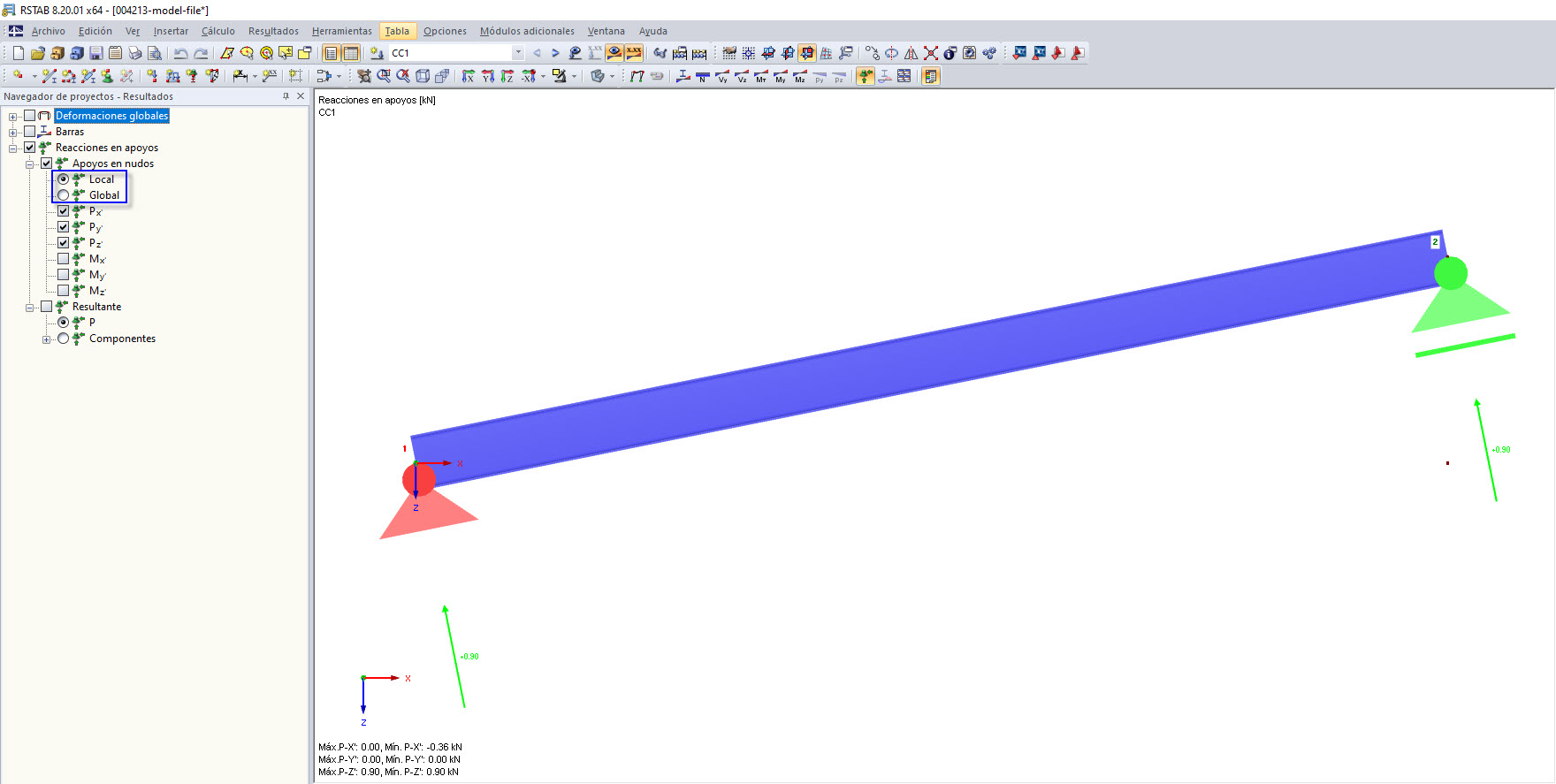The height and width of the screenshot is (784, 1556).
Task: Go to the next load case arrow
Action: tap(555, 53)
